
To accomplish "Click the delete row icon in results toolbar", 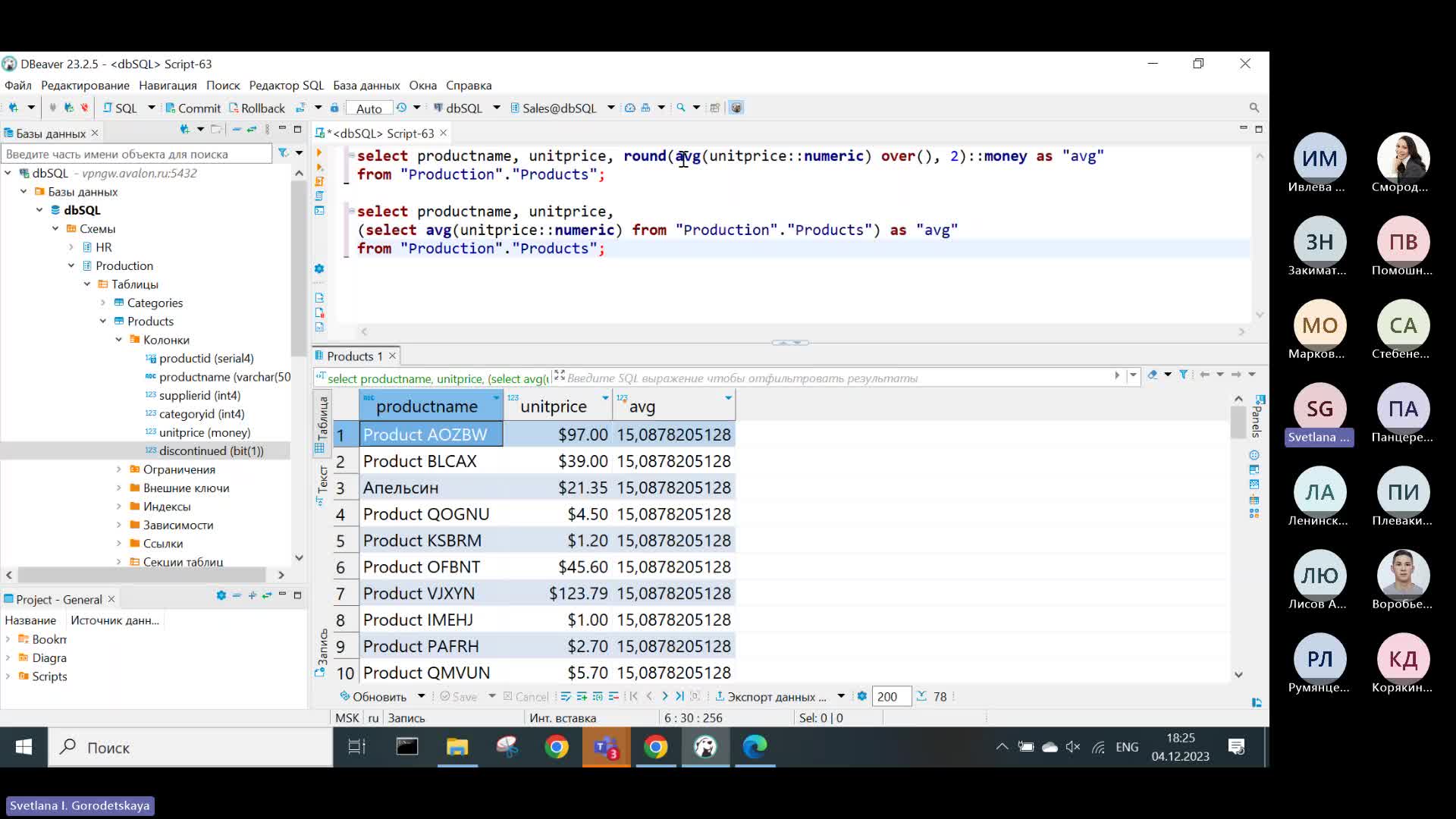I will click(x=613, y=696).
